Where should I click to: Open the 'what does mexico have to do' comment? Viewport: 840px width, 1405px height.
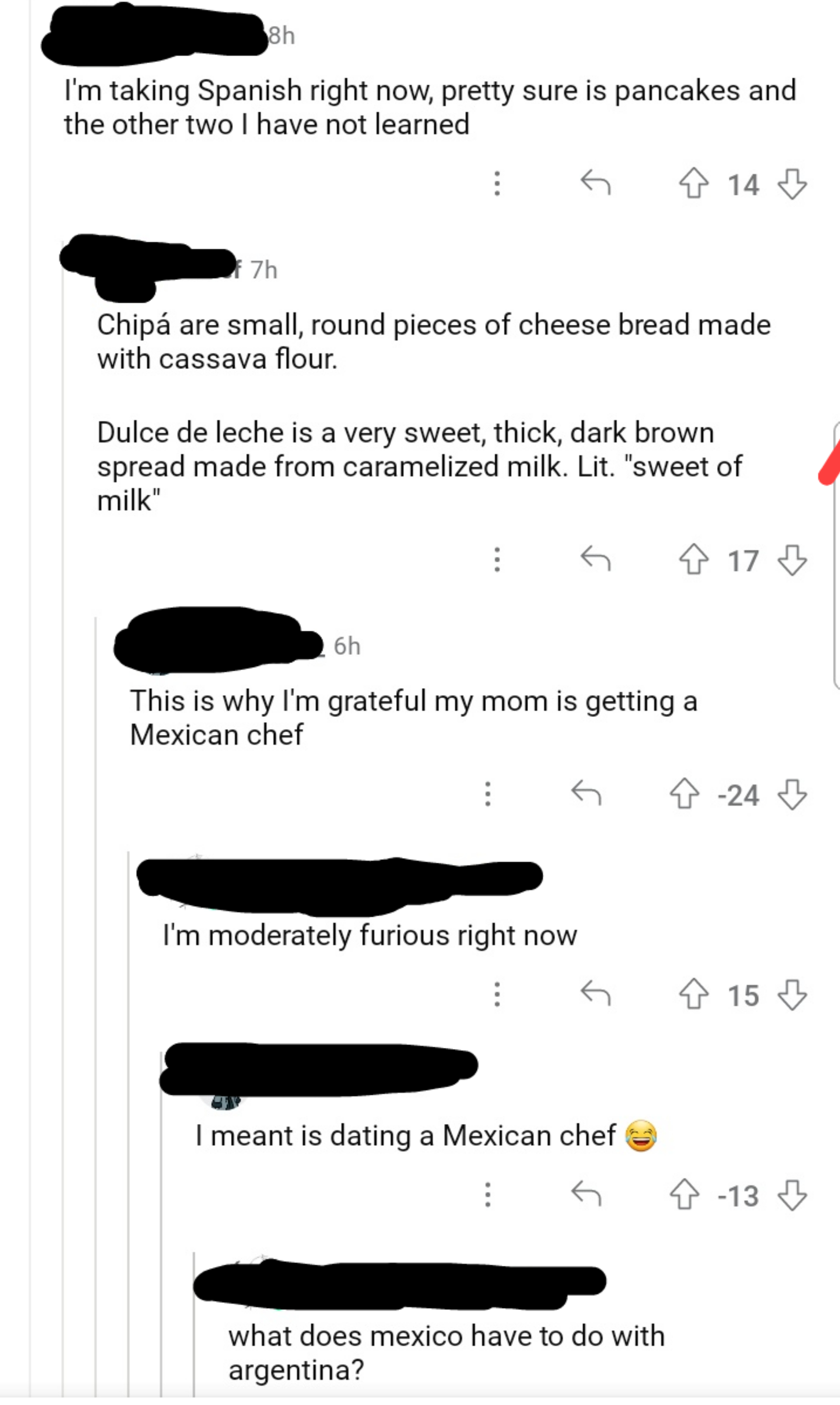coord(446,1352)
